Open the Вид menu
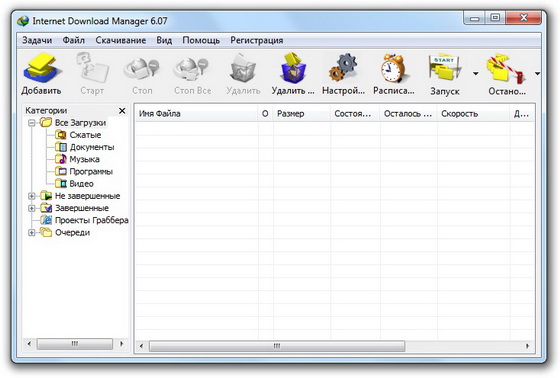 [x=164, y=40]
